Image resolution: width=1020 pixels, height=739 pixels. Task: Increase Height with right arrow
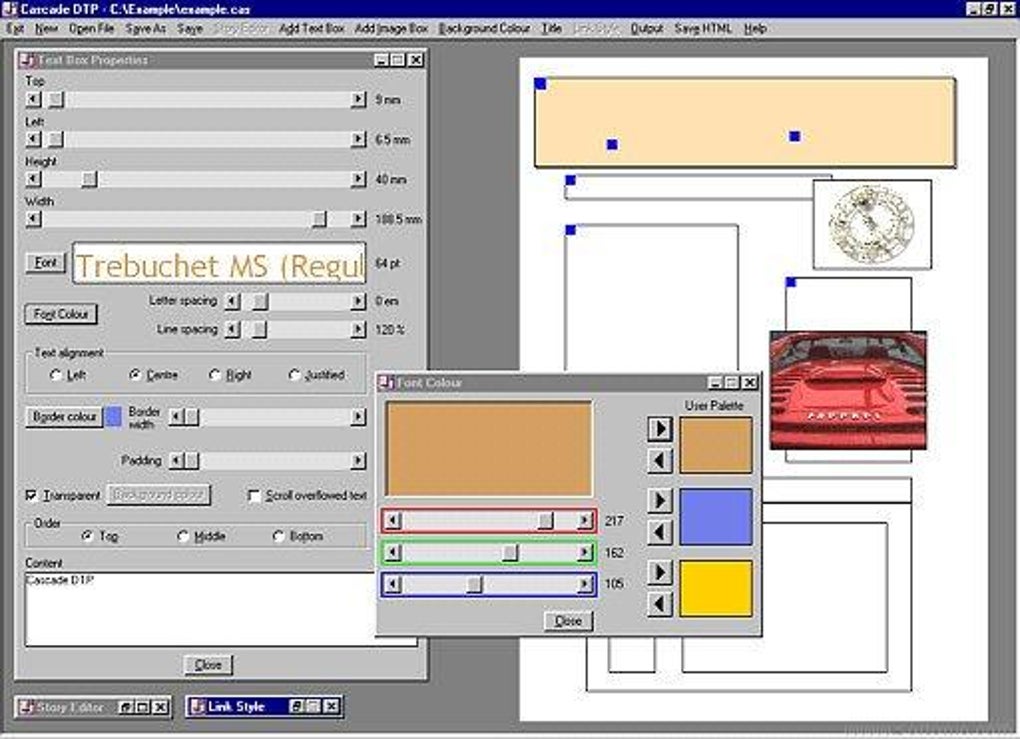pyautogui.click(x=358, y=179)
